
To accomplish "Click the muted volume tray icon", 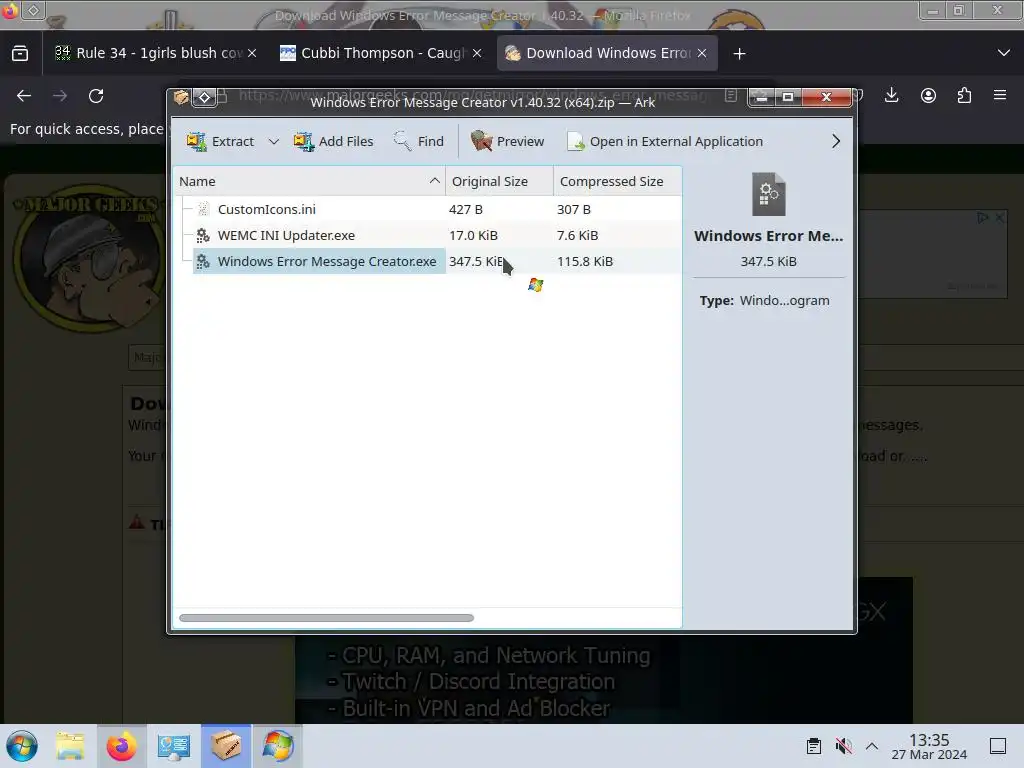I will coord(843,746).
